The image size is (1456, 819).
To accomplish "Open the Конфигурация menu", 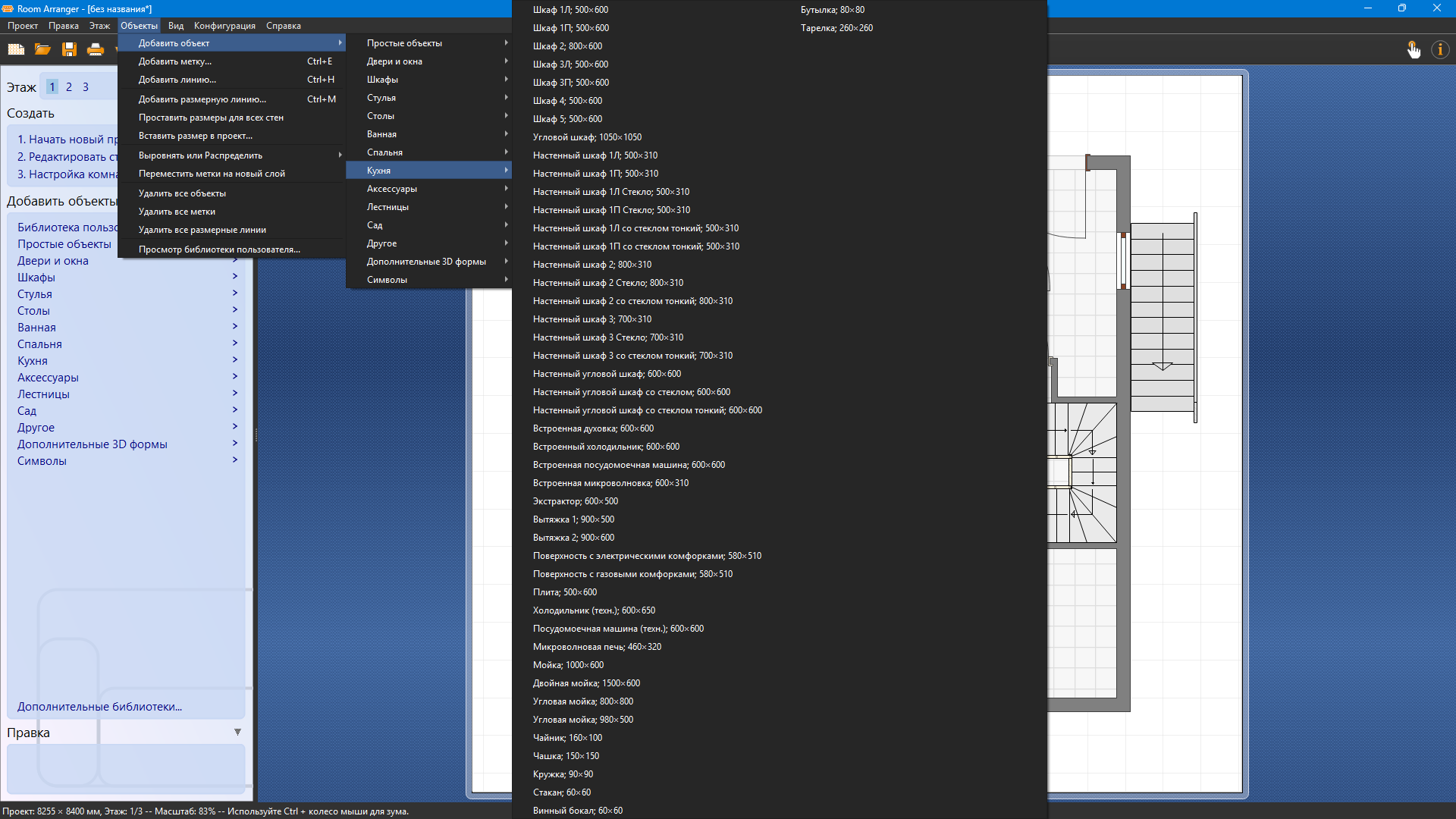I will (224, 26).
